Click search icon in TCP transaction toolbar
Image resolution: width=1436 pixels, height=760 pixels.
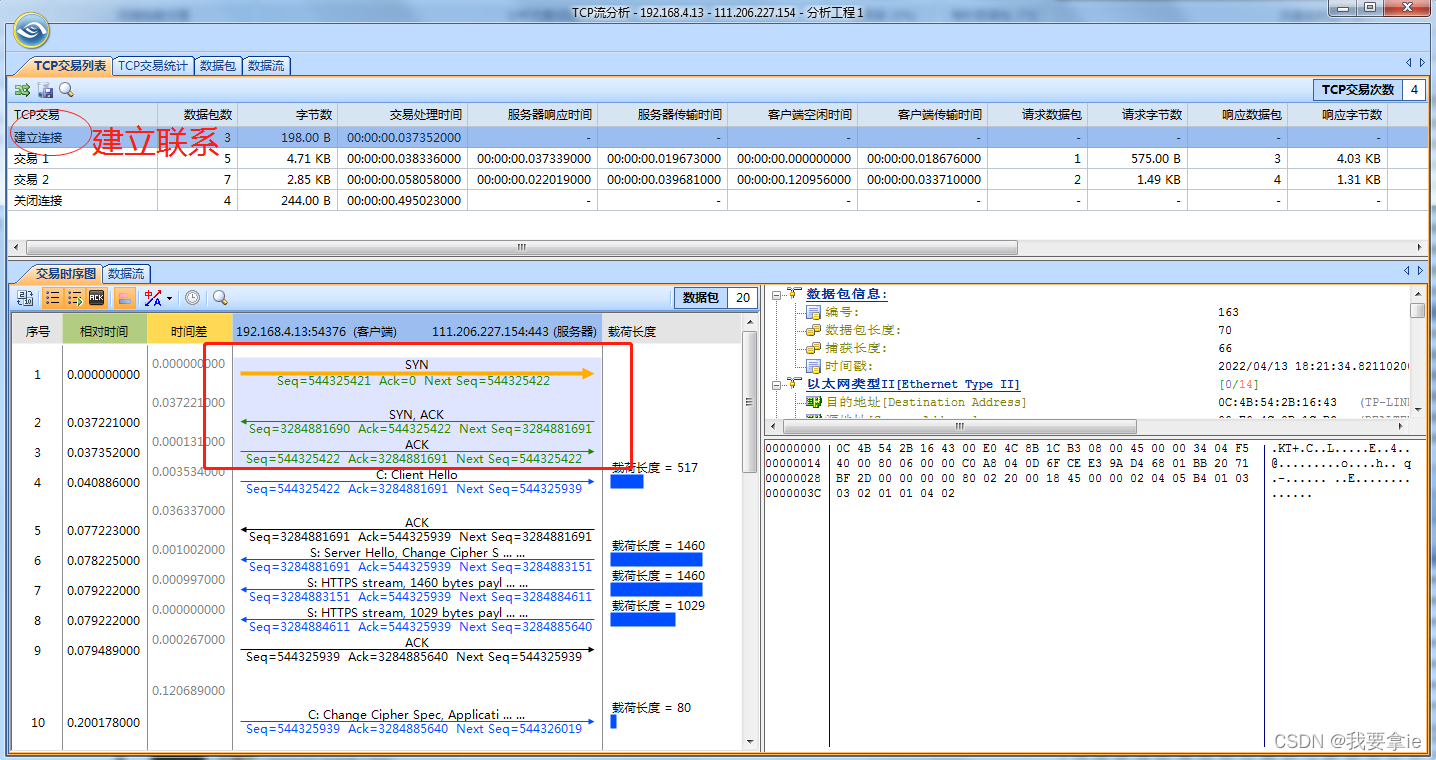click(x=66, y=90)
